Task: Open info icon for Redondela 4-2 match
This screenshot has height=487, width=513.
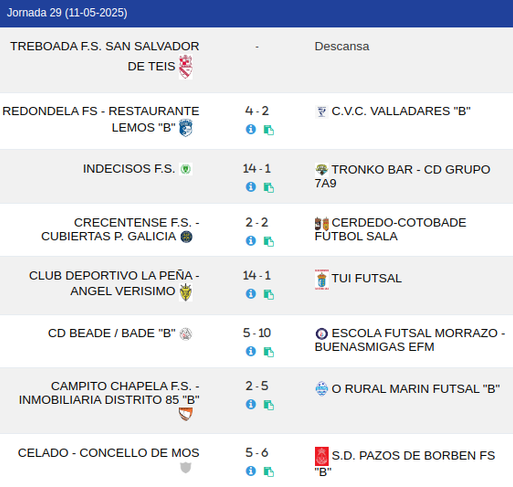Action: [x=251, y=129]
